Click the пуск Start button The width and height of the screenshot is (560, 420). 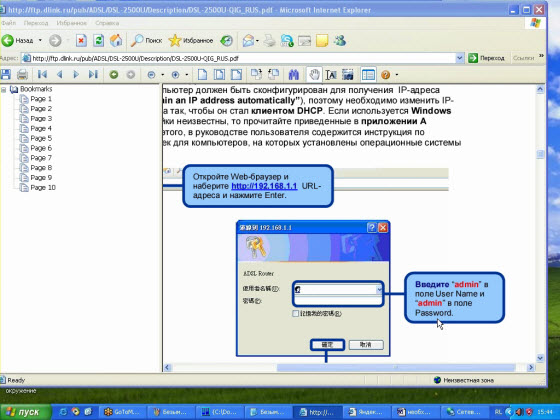(25, 412)
